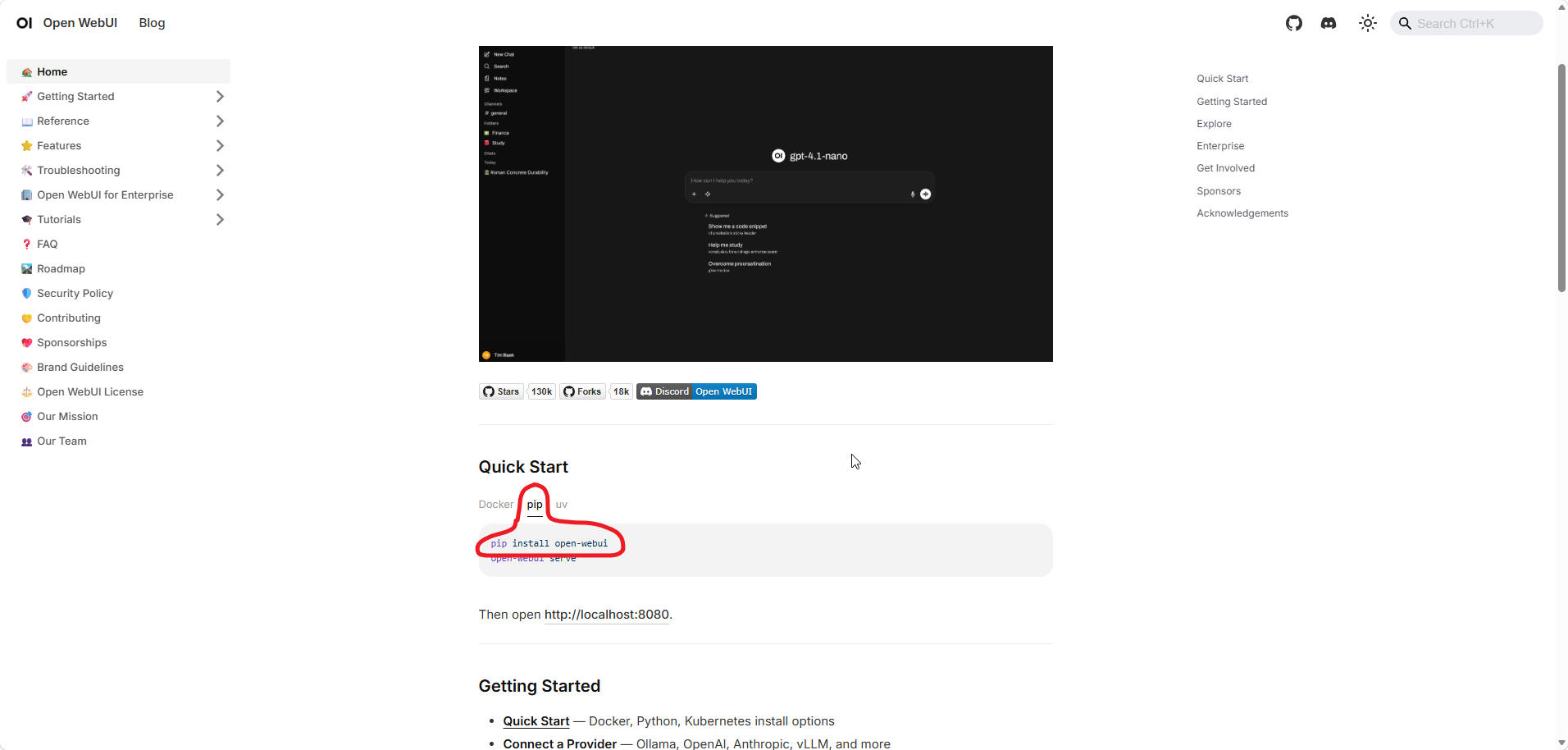Click the Search box
The width and height of the screenshot is (1568, 750).
[x=1466, y=23]
